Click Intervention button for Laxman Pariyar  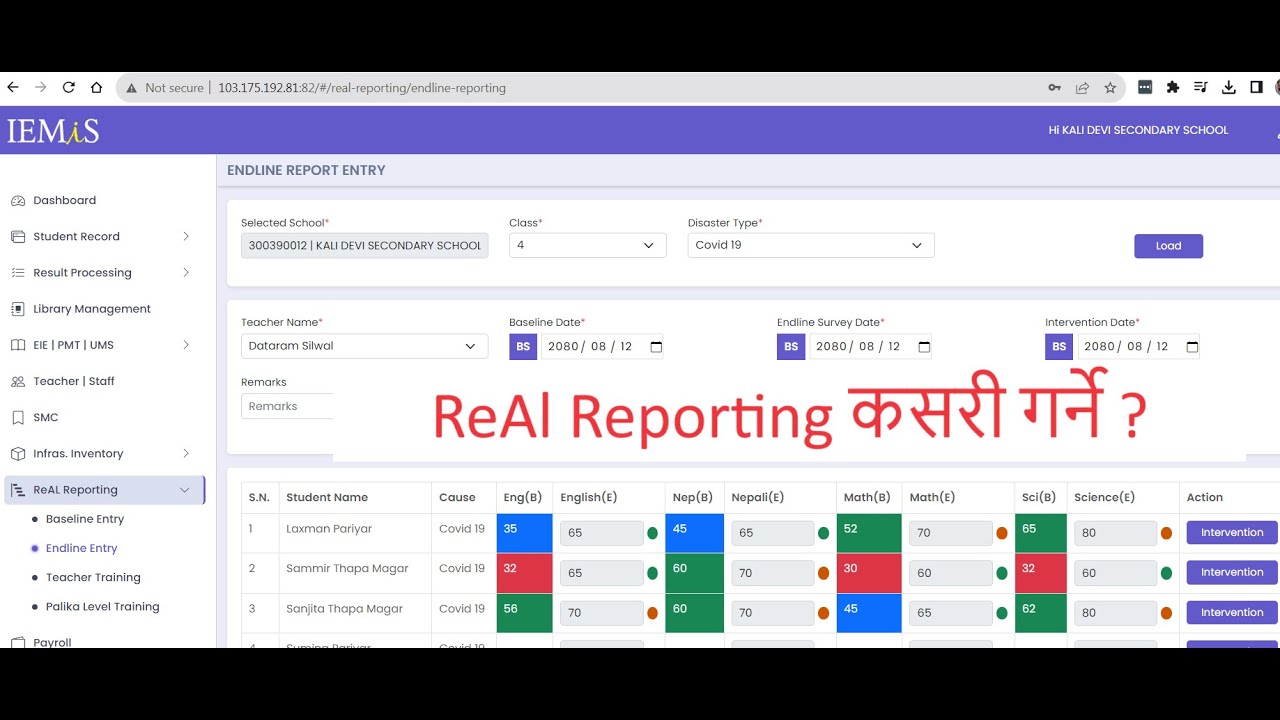click(x=1232, y=532)
